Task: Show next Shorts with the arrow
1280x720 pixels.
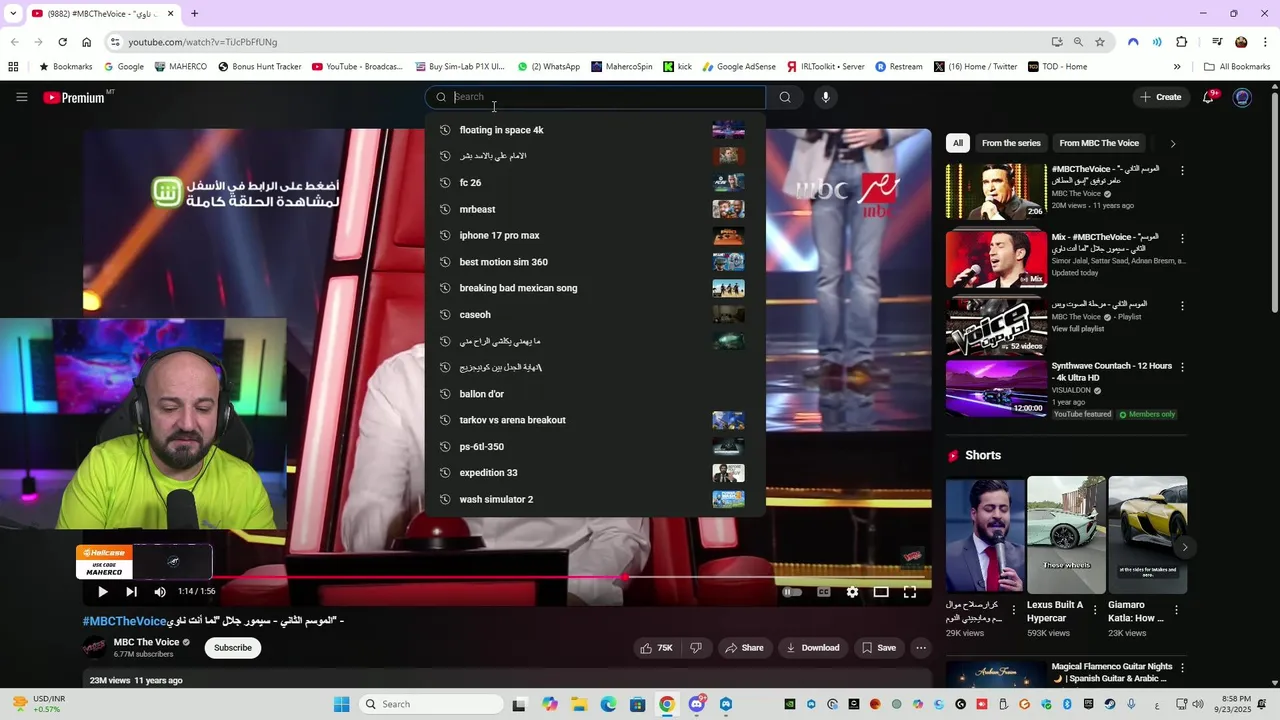Action: pos(1185,547)
